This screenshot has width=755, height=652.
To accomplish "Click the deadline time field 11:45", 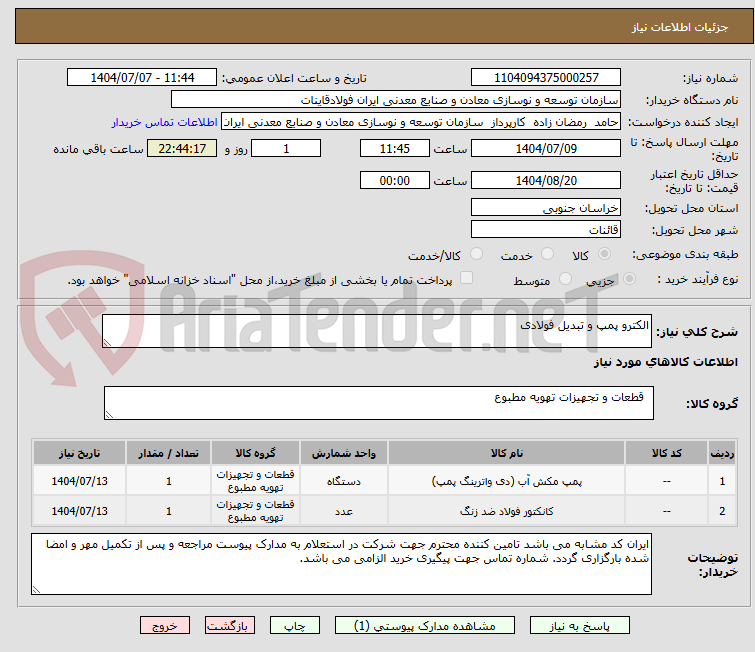I will (x=394, y=148).
